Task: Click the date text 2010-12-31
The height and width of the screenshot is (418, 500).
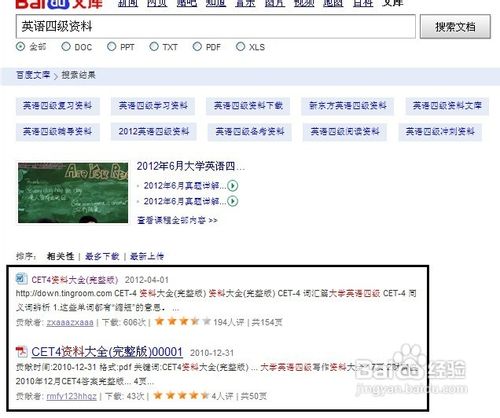Action: pos(212,353)
